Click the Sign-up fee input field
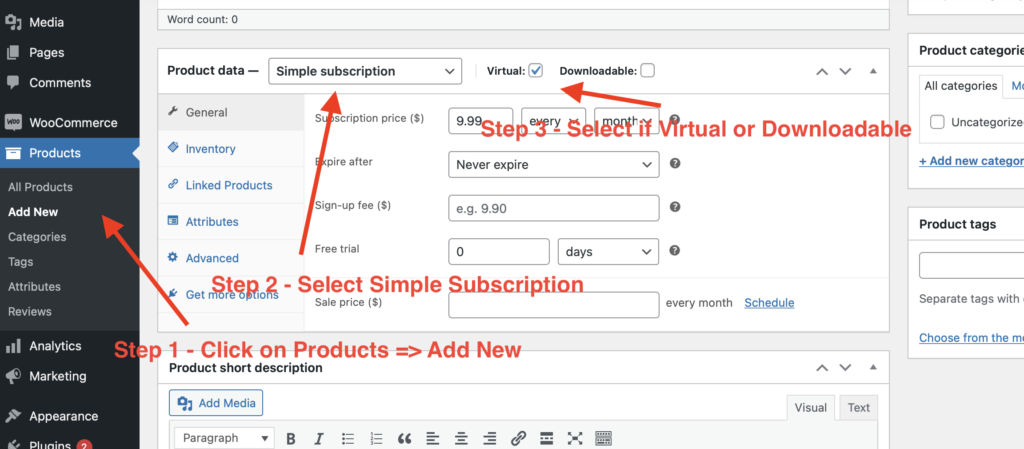The image size is (1024, 449). click(553, 208)
